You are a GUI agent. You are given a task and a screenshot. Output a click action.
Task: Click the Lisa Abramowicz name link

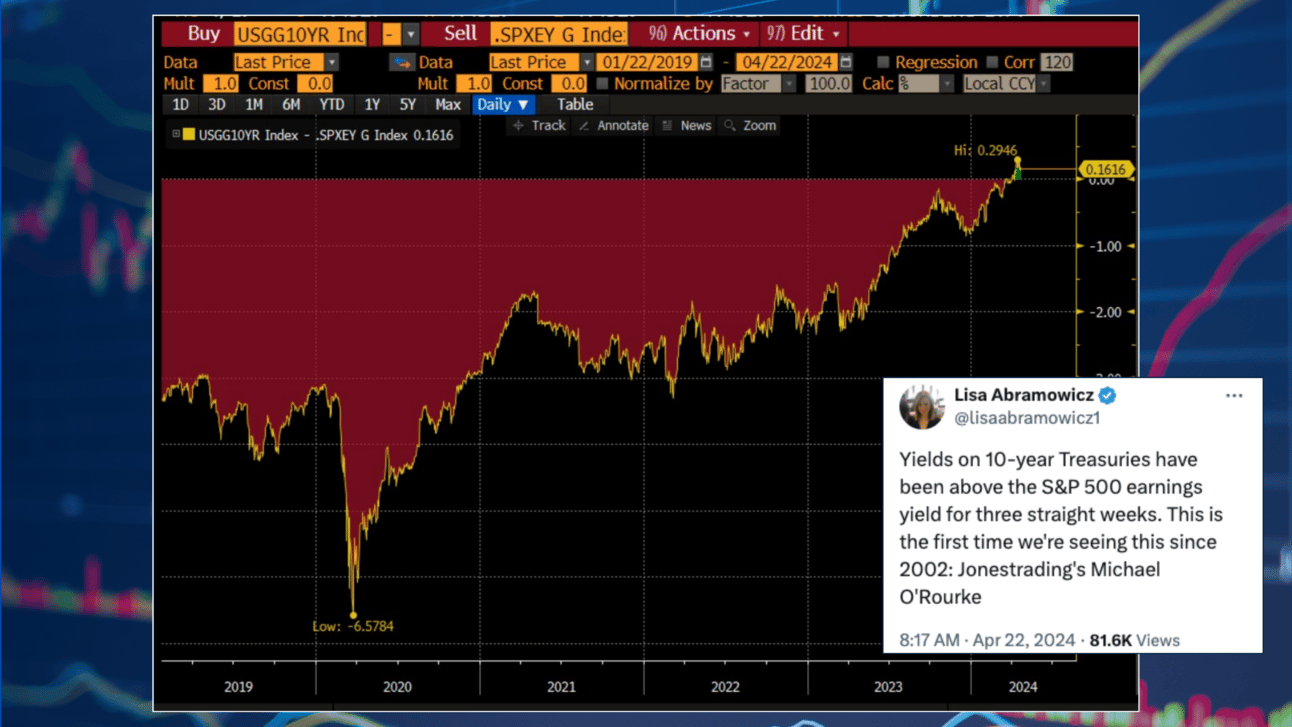[1024, 395]
